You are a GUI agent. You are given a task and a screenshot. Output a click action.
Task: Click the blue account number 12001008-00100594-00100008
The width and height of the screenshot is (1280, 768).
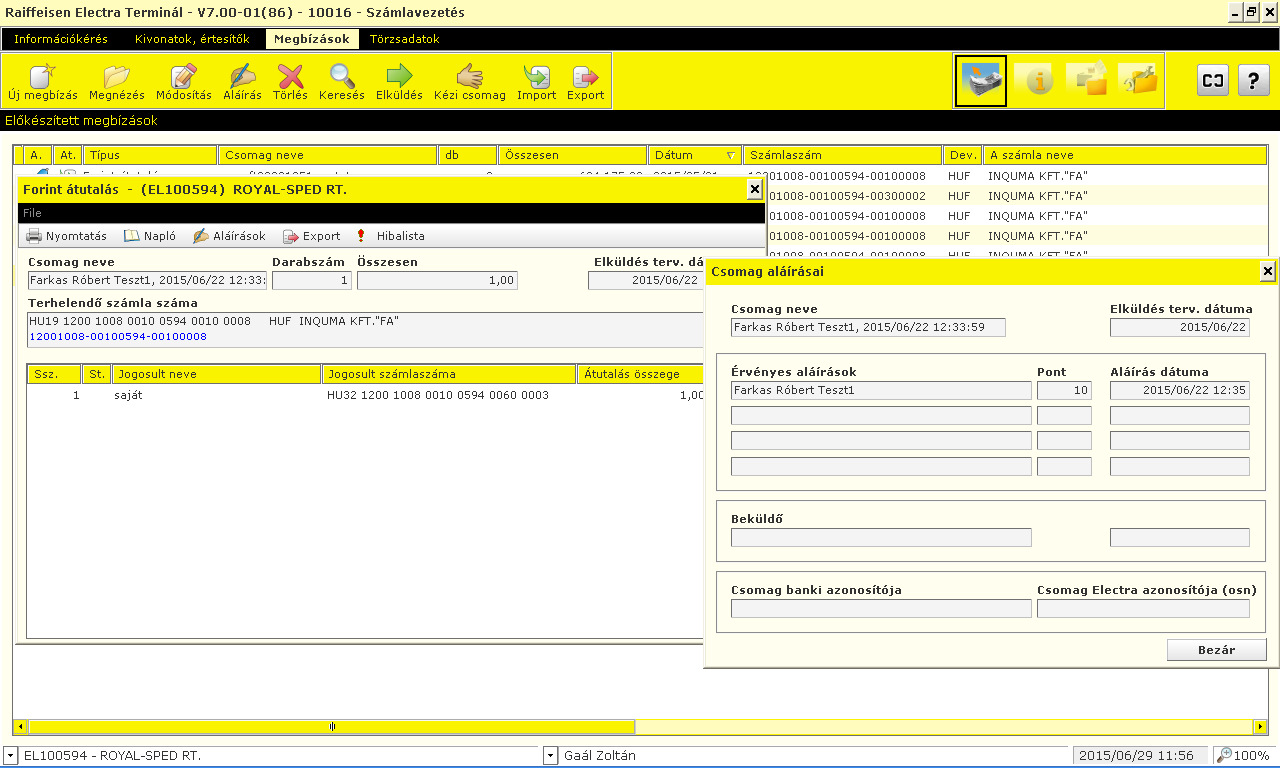tap(118, 337)
